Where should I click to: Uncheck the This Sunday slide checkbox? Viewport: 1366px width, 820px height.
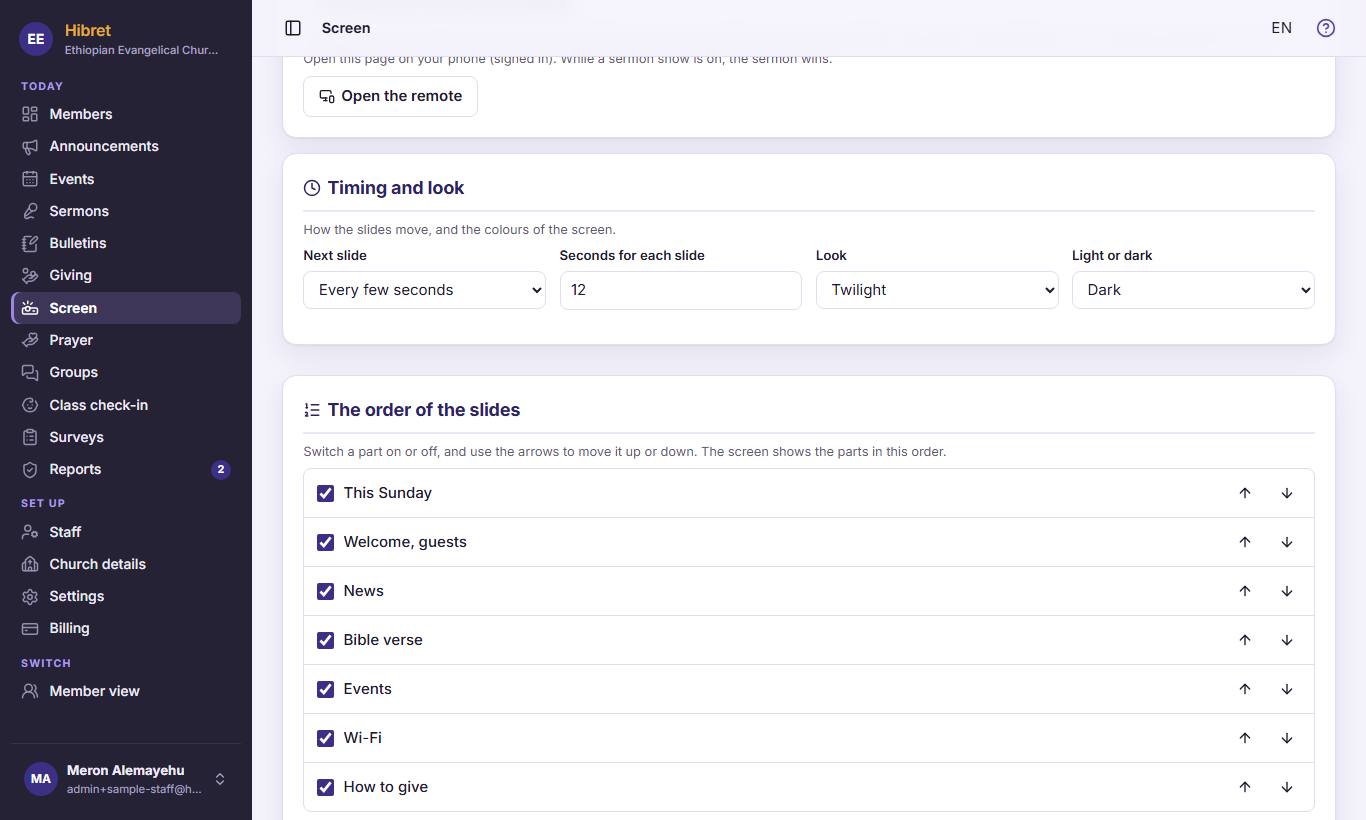click(325, 493)
